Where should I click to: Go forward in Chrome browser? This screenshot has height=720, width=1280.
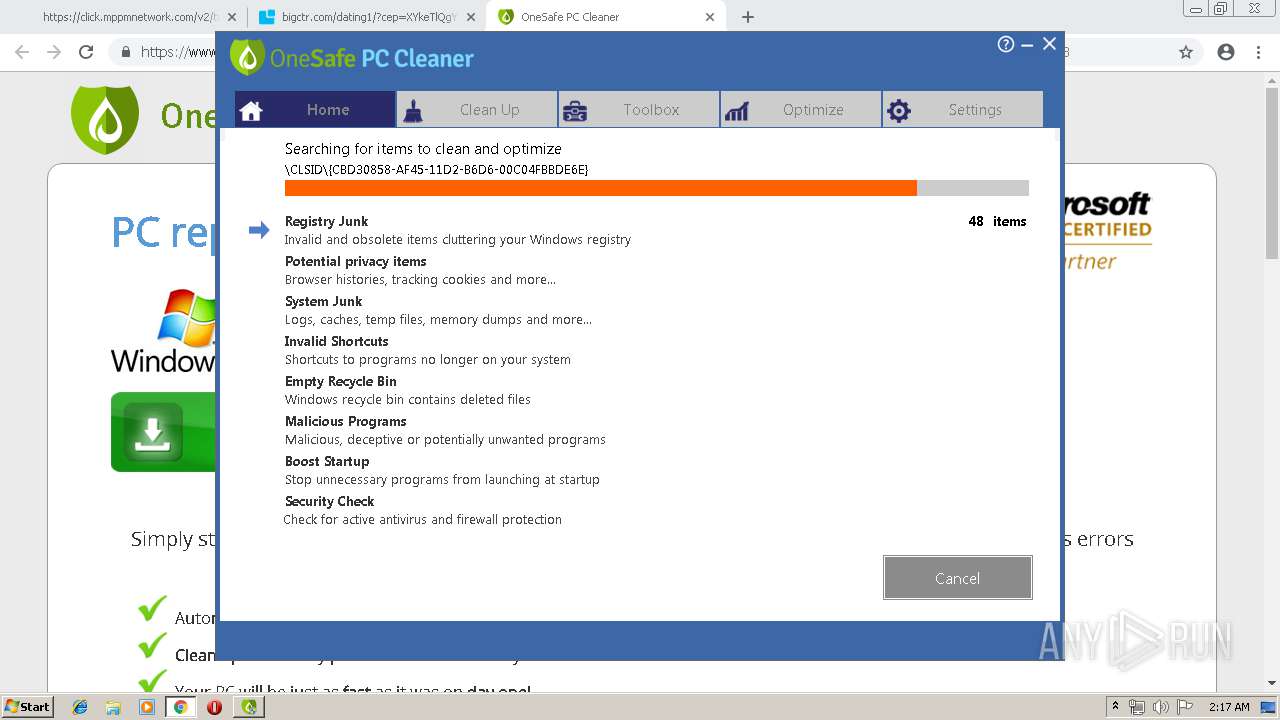pos(54,52)
